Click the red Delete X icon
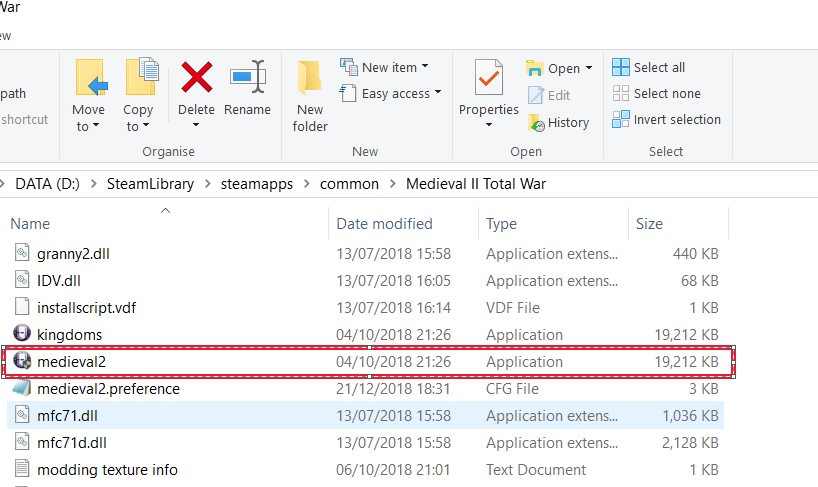Screen dimensions: 818x487 tap(196, 77)
